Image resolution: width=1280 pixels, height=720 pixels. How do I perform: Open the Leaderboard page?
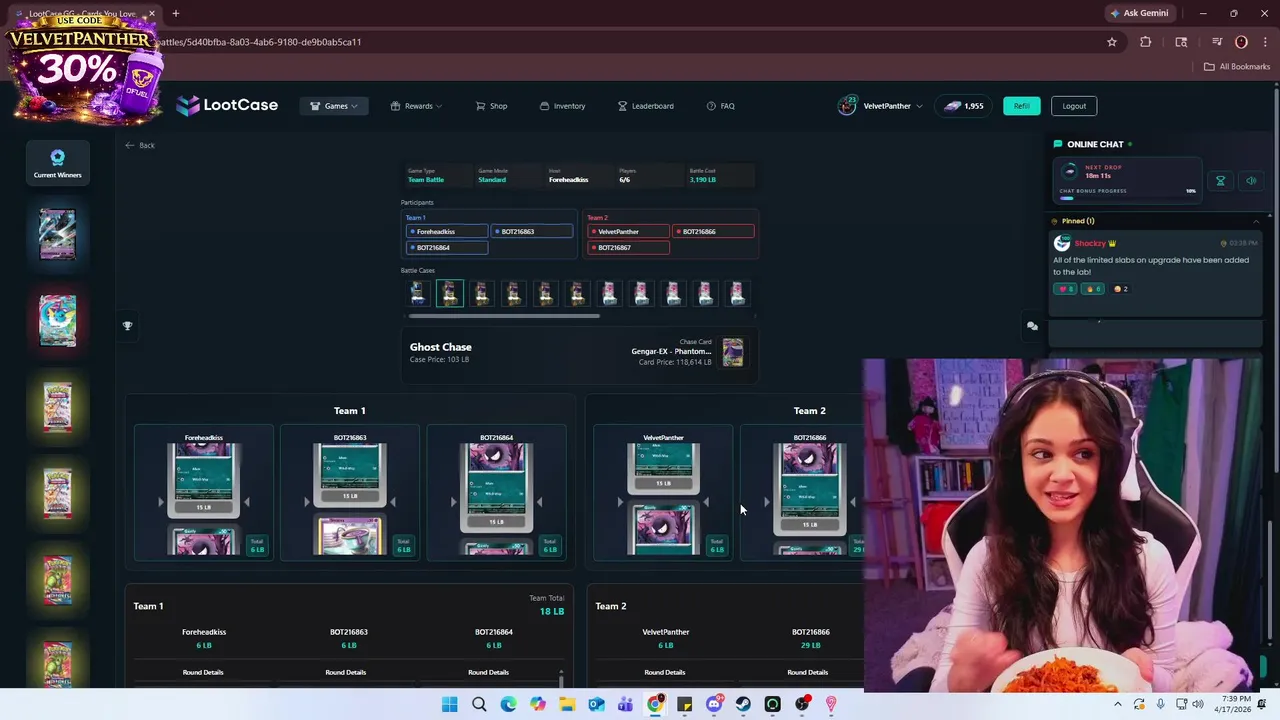click(645, 106)
